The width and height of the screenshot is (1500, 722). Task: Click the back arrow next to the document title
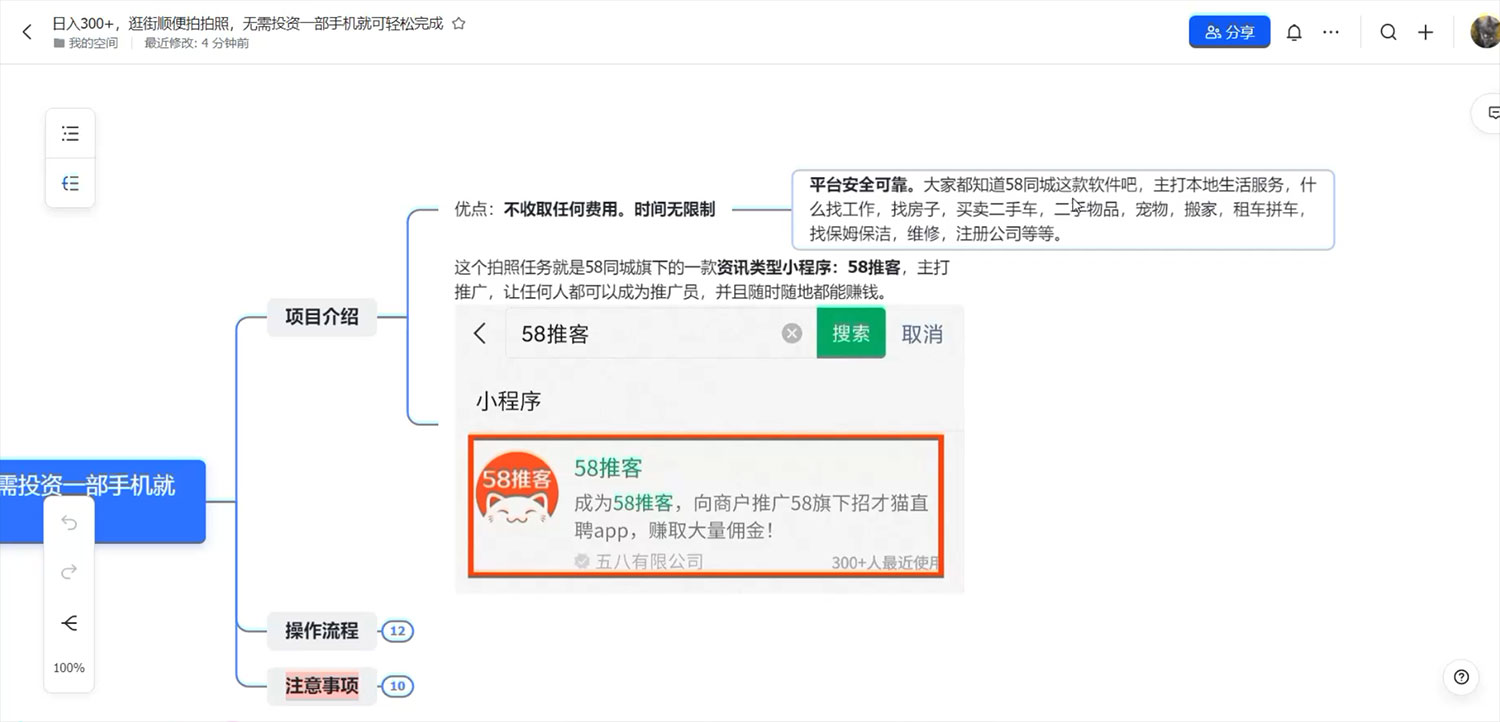(26, 31)
